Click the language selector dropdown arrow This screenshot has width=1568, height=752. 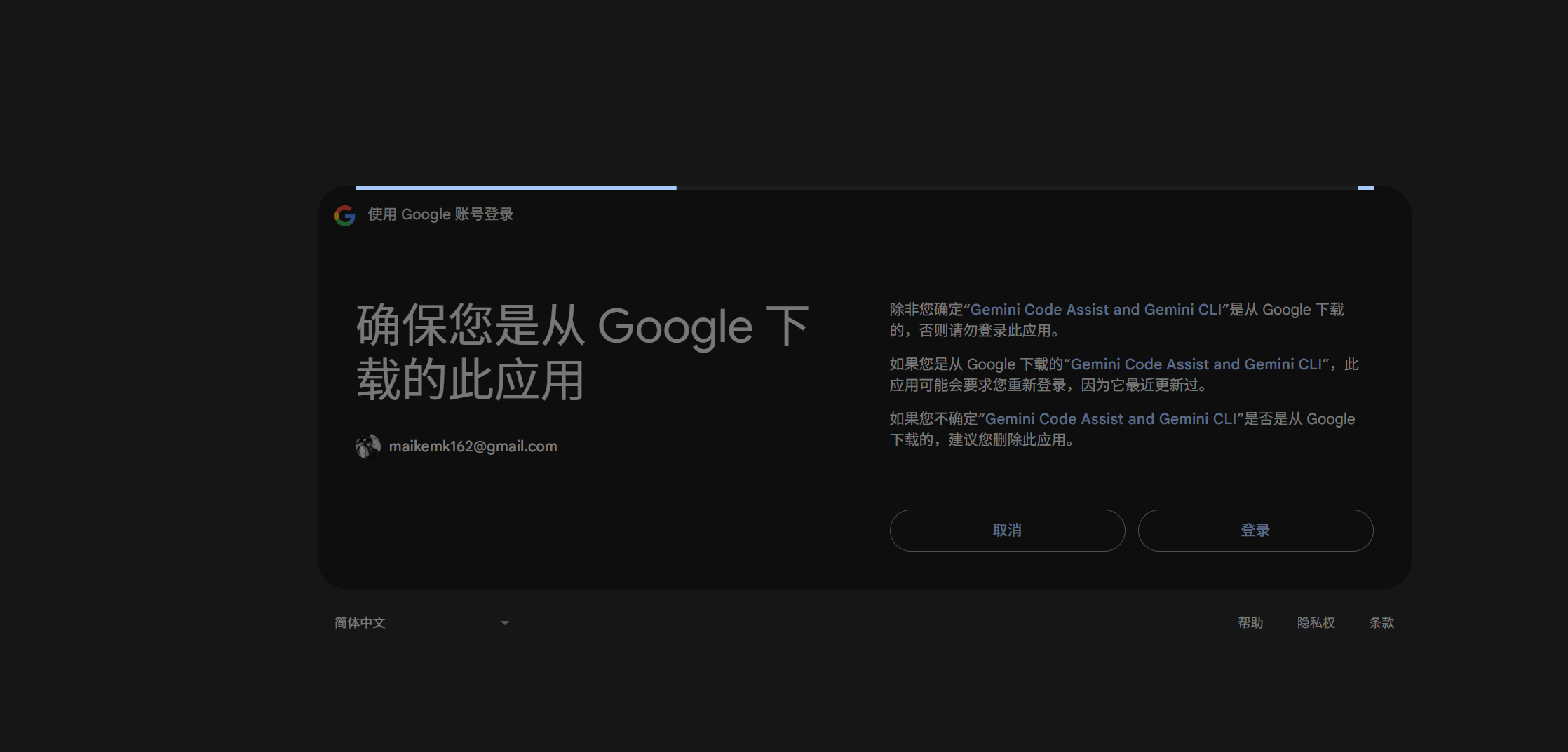pos(505,622)
